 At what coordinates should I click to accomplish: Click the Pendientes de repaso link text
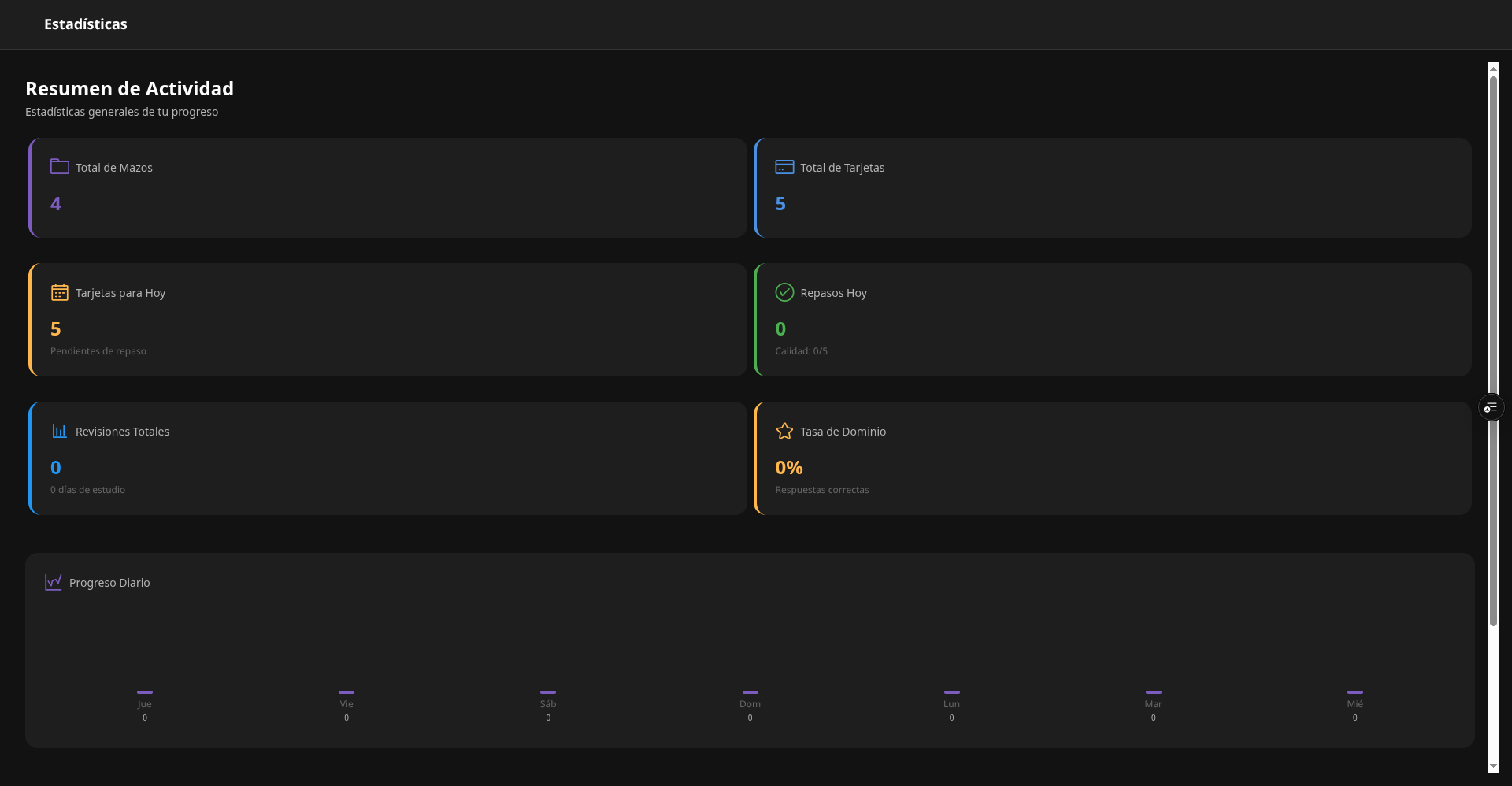(98, 351)
